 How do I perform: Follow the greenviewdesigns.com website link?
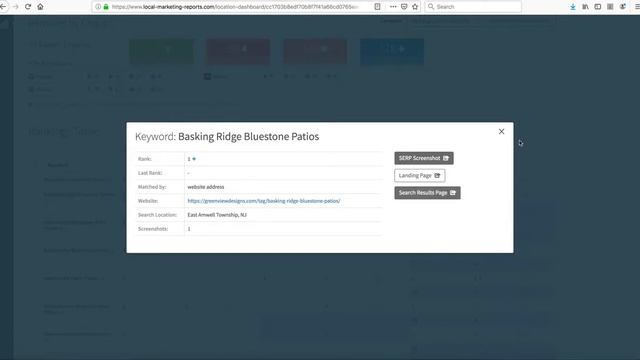(264, 201)
